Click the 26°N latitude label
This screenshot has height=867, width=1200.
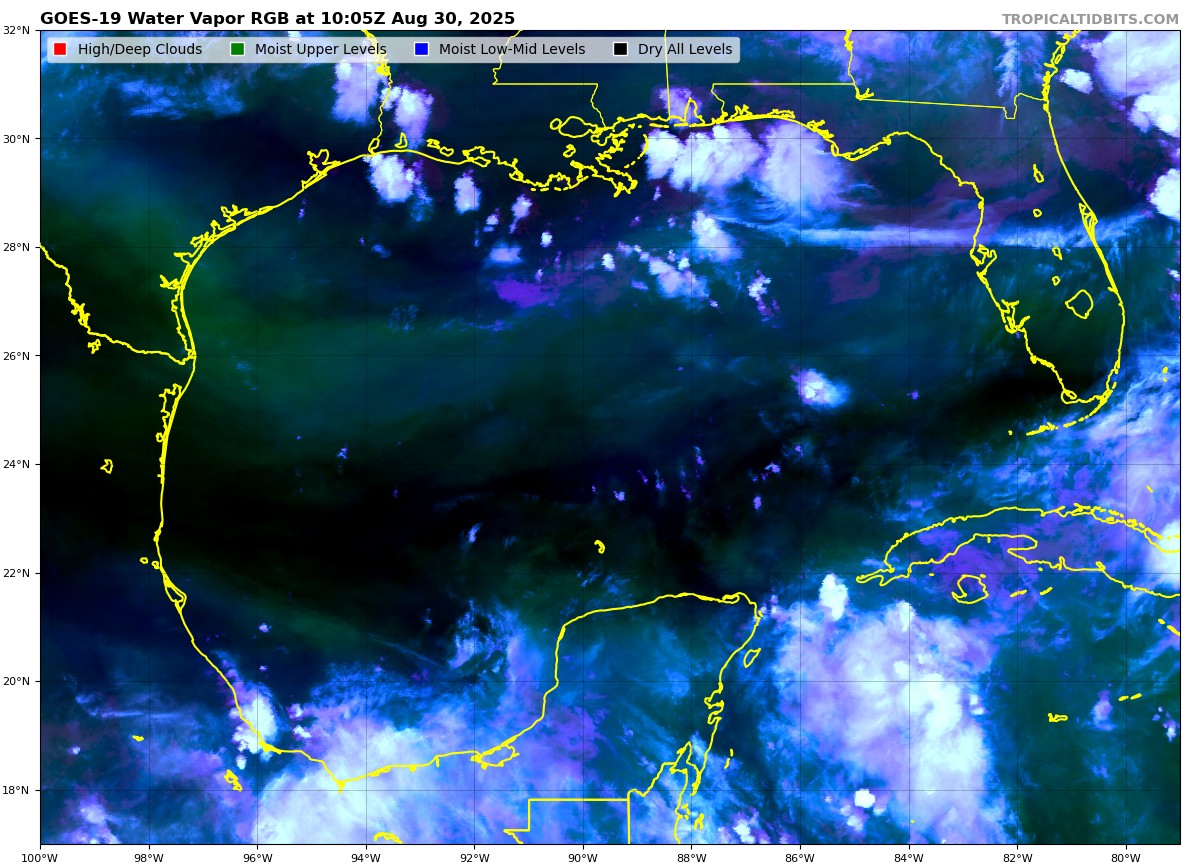[x=20, y=356]
